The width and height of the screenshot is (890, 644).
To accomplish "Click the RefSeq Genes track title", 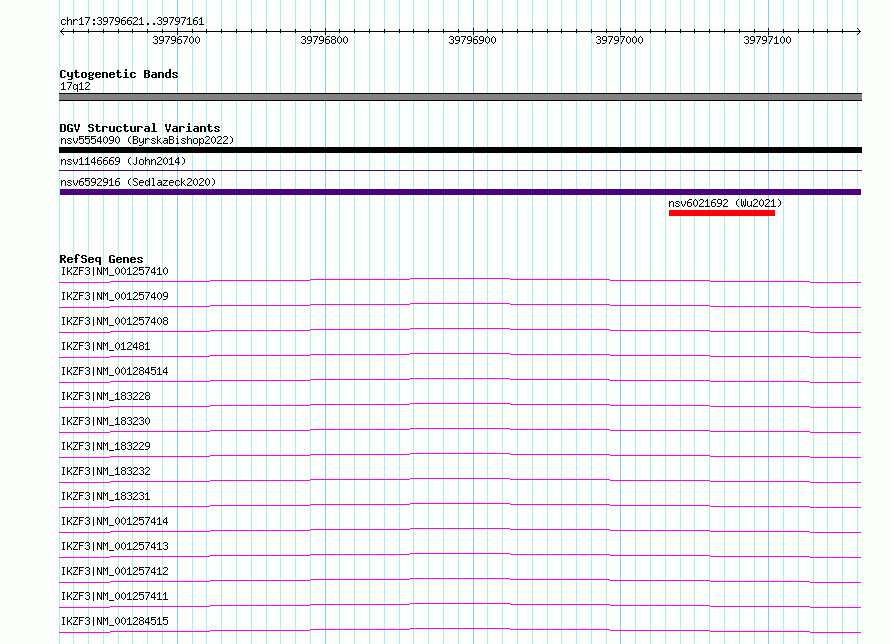I will [x=101, y=259].
